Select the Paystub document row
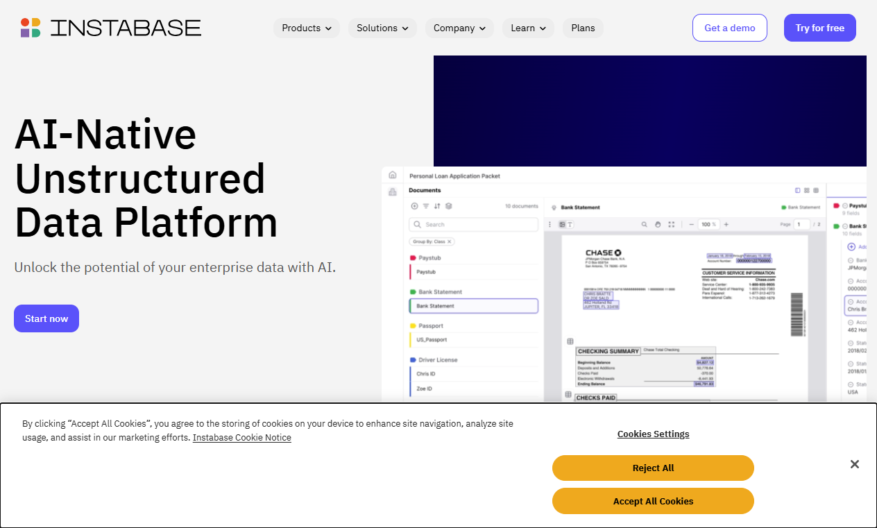This screenshot has height=528, width=877. click(x=474, y=272)
